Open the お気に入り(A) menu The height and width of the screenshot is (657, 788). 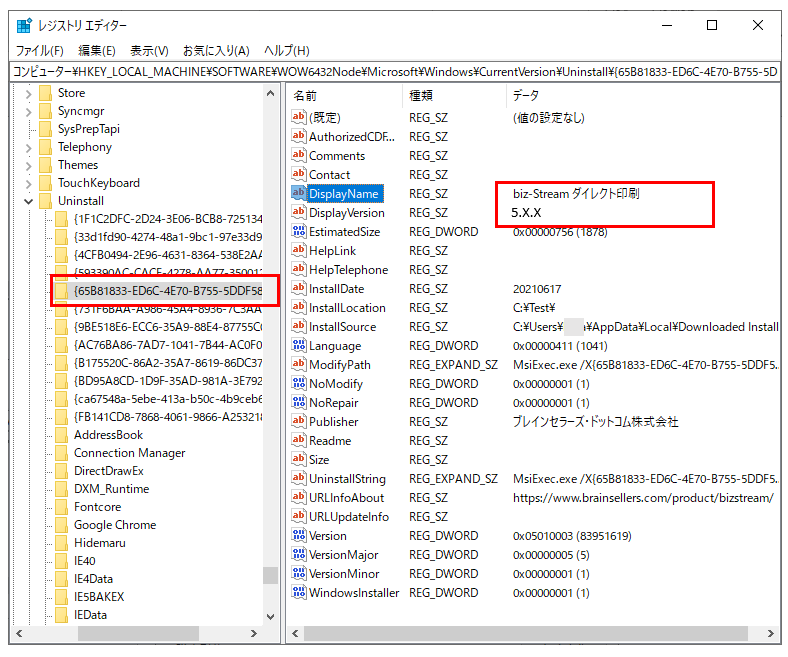[x=216, y=51]
